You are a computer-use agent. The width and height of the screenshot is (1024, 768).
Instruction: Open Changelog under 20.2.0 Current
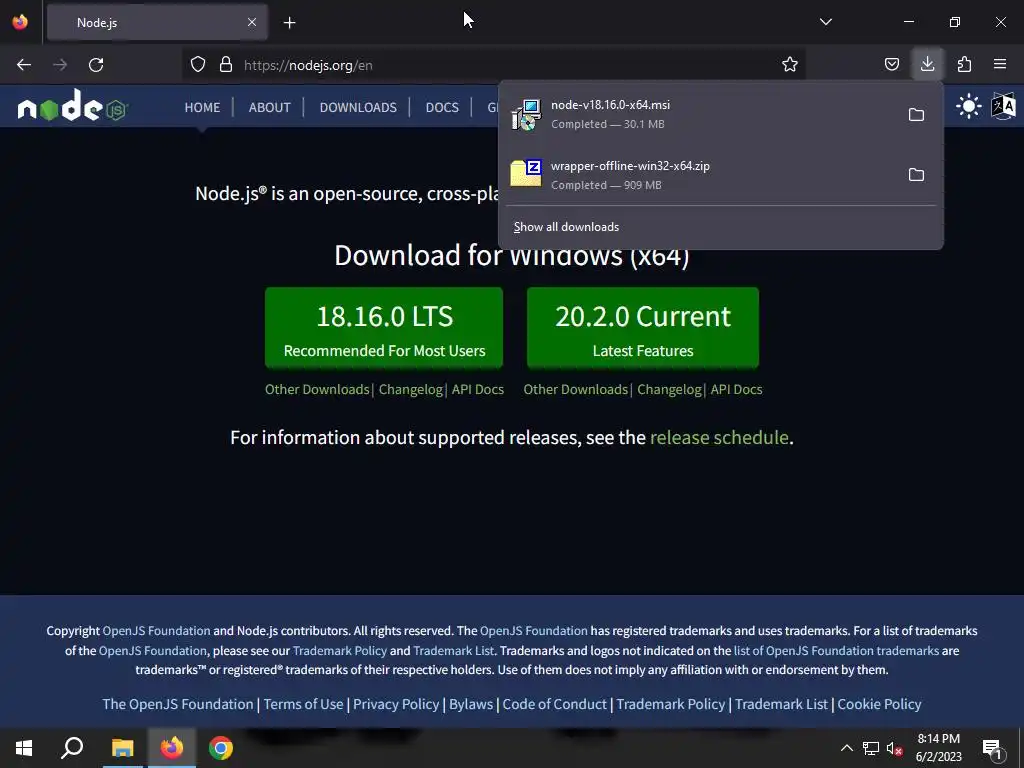pos(669,389)
